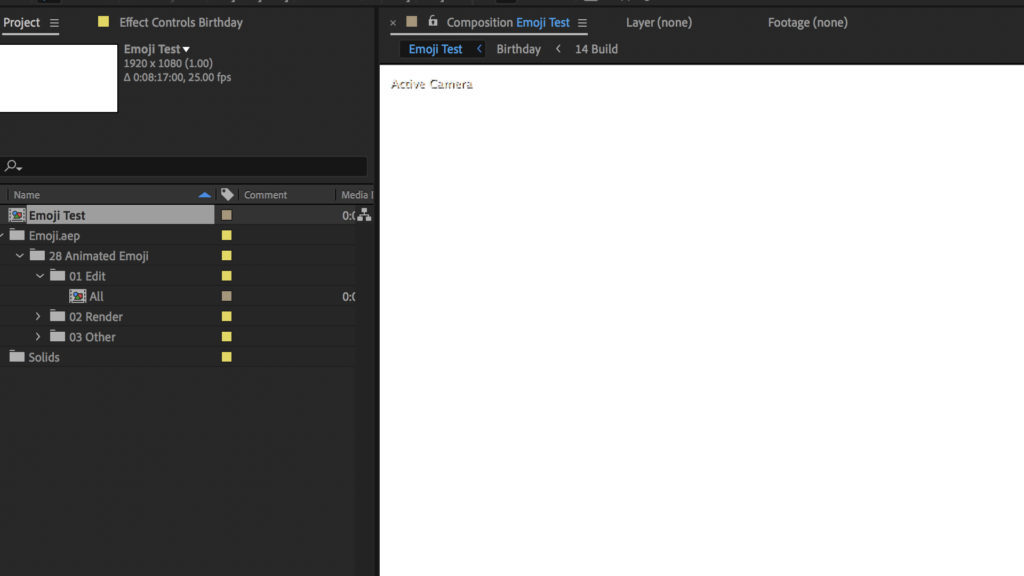Screen dimensions: 1024x576
Task: Click the search magnifier icon in Project panel
Action: [13, 166]
